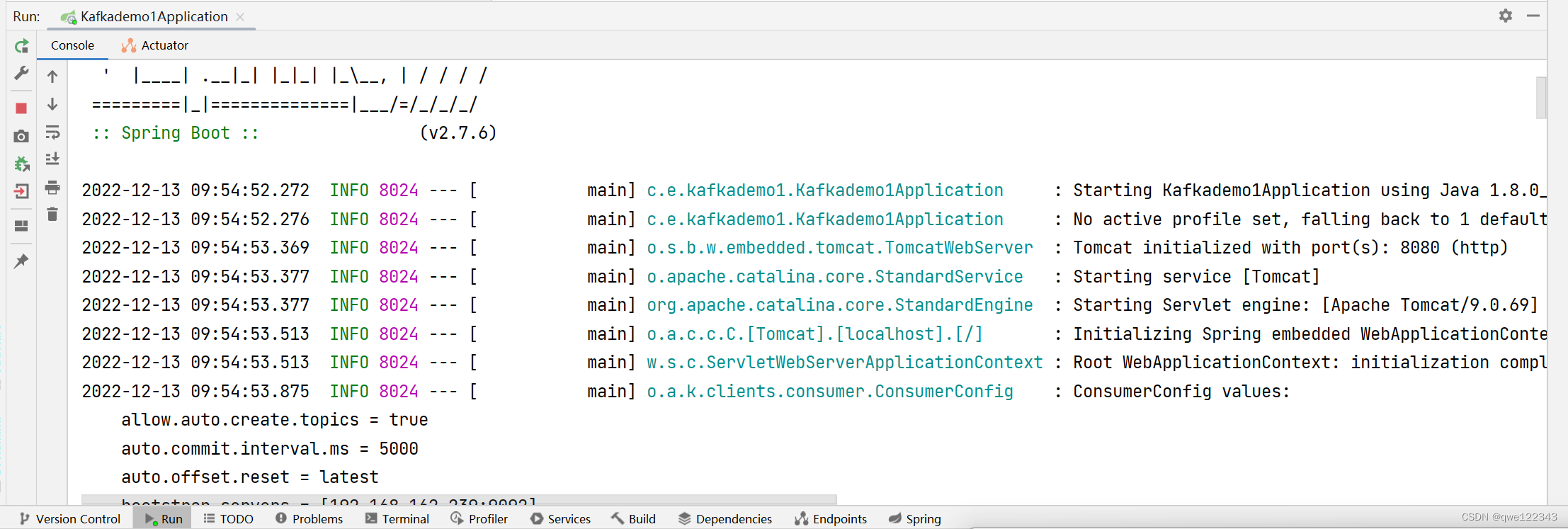This screenshot has width=1568, height=529.
Task: Dump threads using the camera icon
Action: [21, 136]
